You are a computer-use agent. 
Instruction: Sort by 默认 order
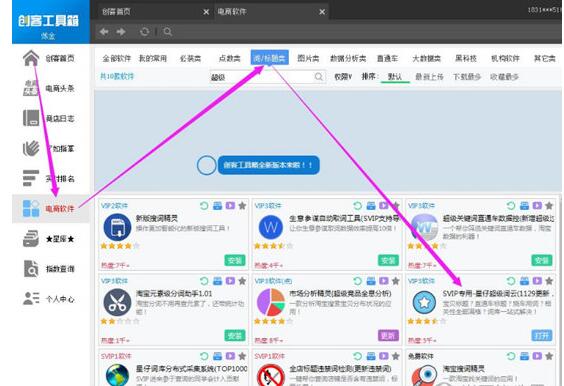[395, 77]
